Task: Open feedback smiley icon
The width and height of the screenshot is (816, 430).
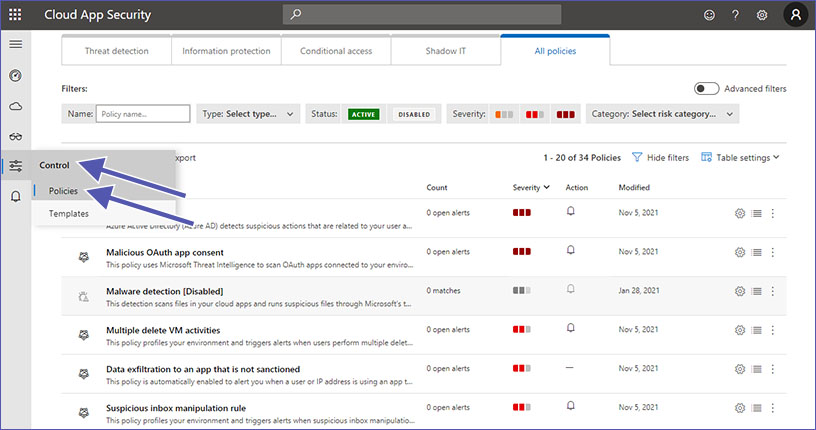Action: point(709,15)
